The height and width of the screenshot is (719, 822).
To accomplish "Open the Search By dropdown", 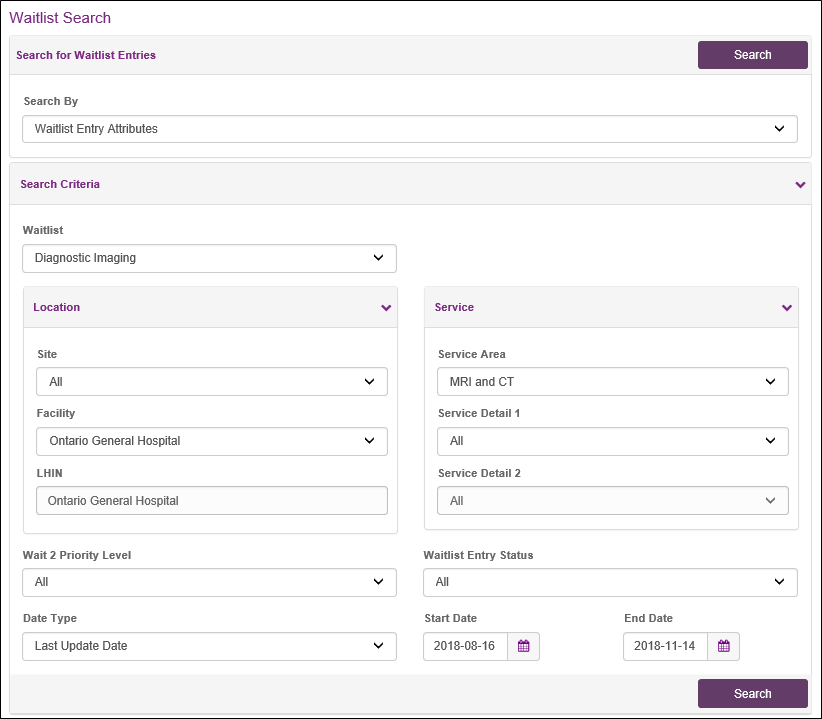I will [x=410, y=129].
